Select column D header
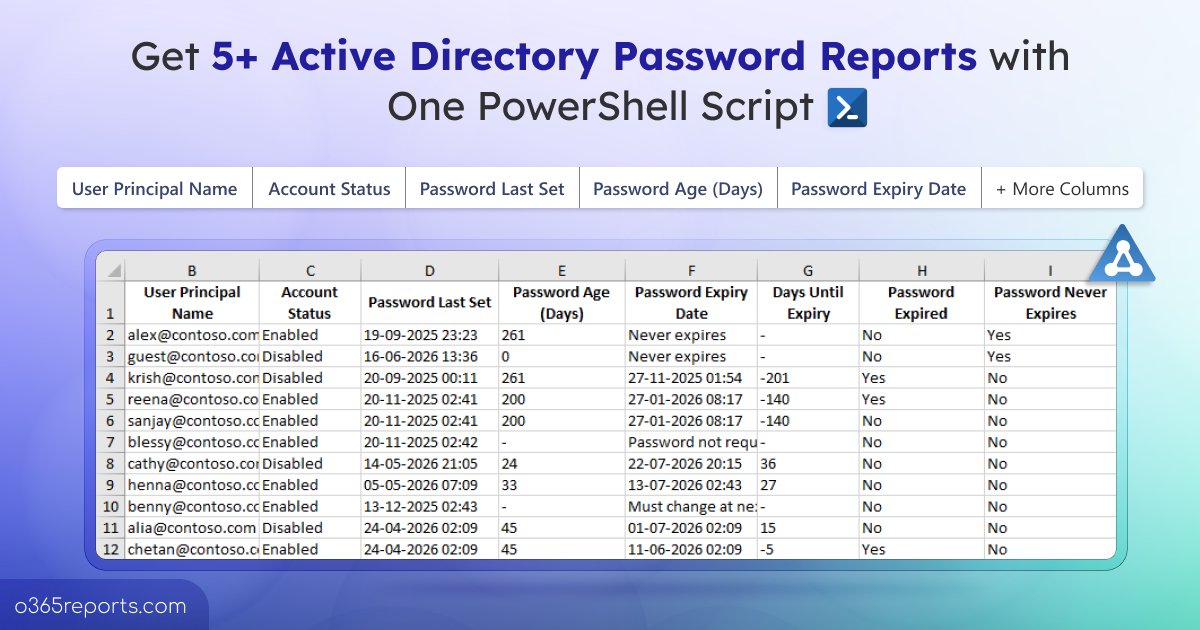Screen dimensions: 1200x630 click(x=430, y=270)
